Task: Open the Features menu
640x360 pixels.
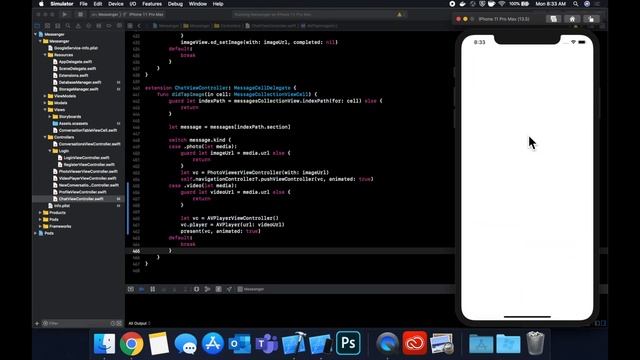Action: (x=152, y=4)
